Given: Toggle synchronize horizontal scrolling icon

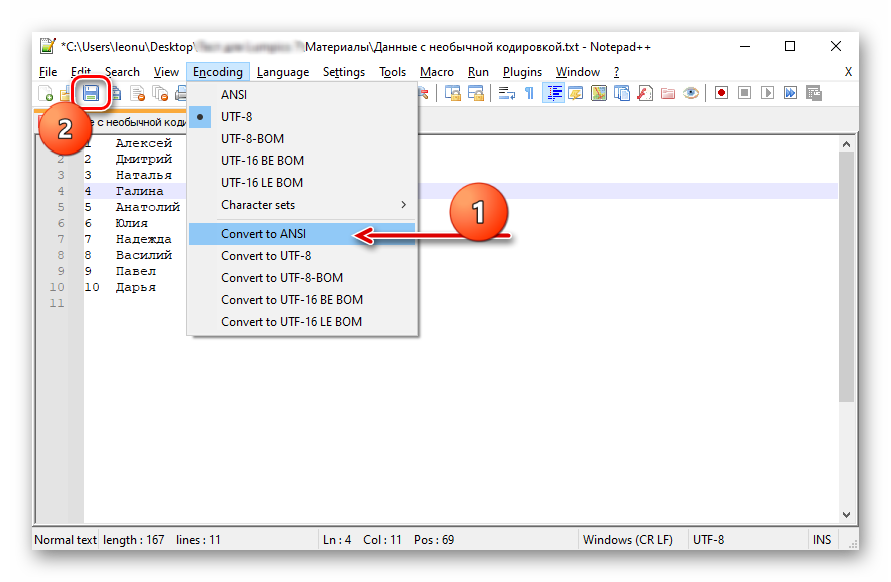Looking at the screenshot, I should (x=476, y=93).
